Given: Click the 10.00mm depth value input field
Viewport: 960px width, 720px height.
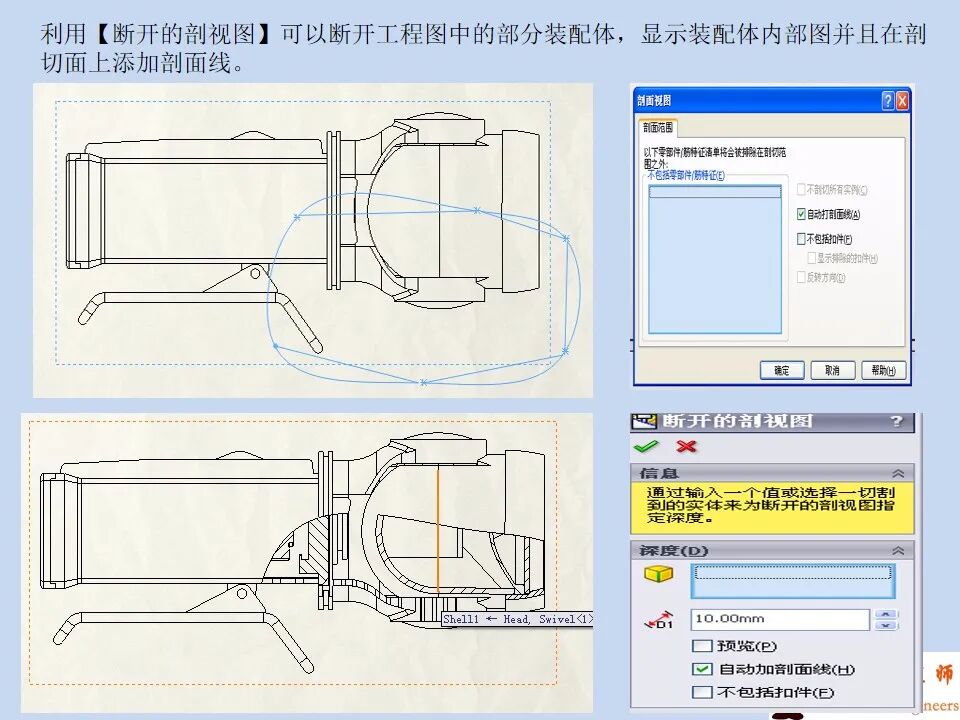Looking at the screenshot, I should click(779, 618).
